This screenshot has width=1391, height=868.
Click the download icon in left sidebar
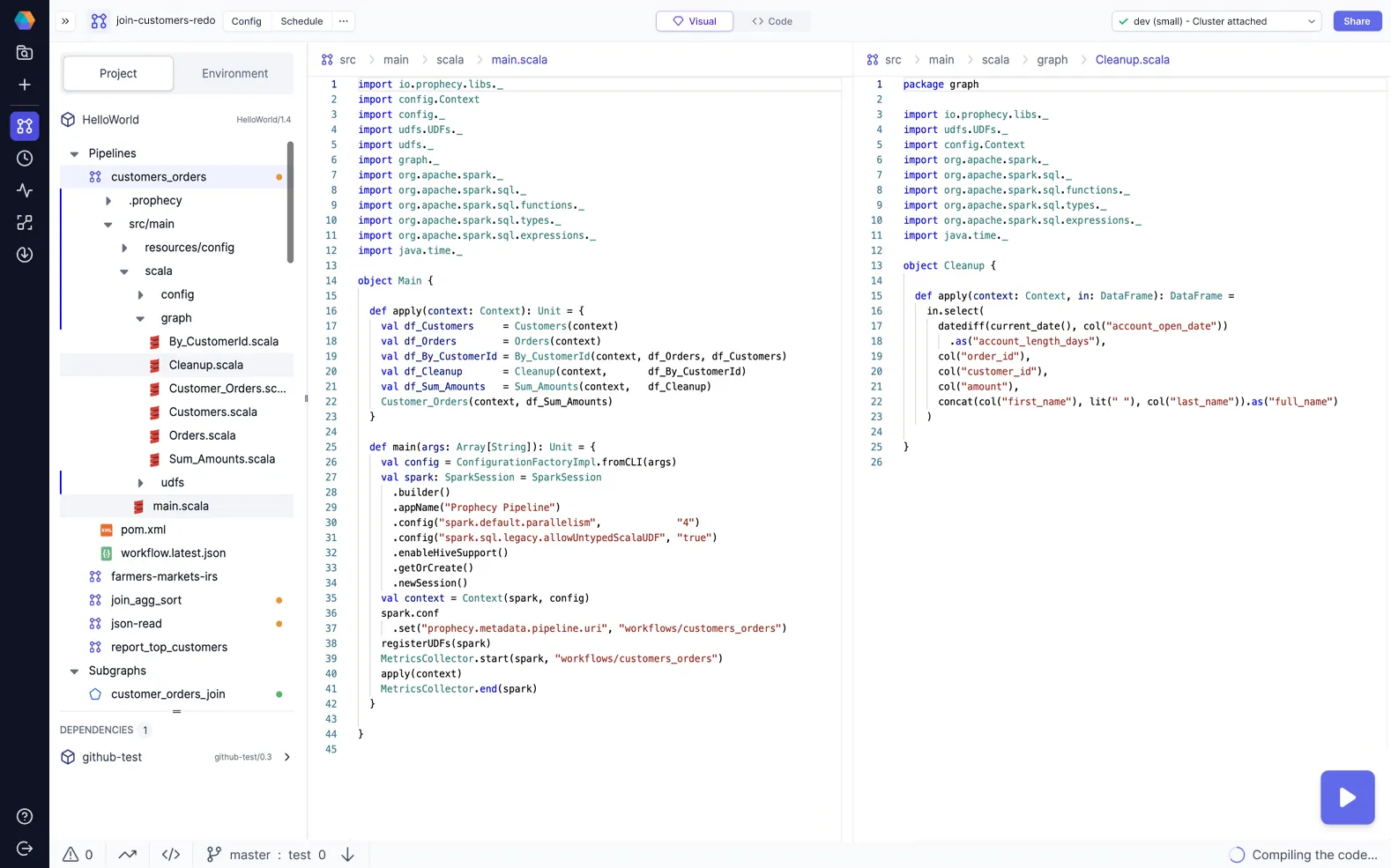(x=25, y=255)
